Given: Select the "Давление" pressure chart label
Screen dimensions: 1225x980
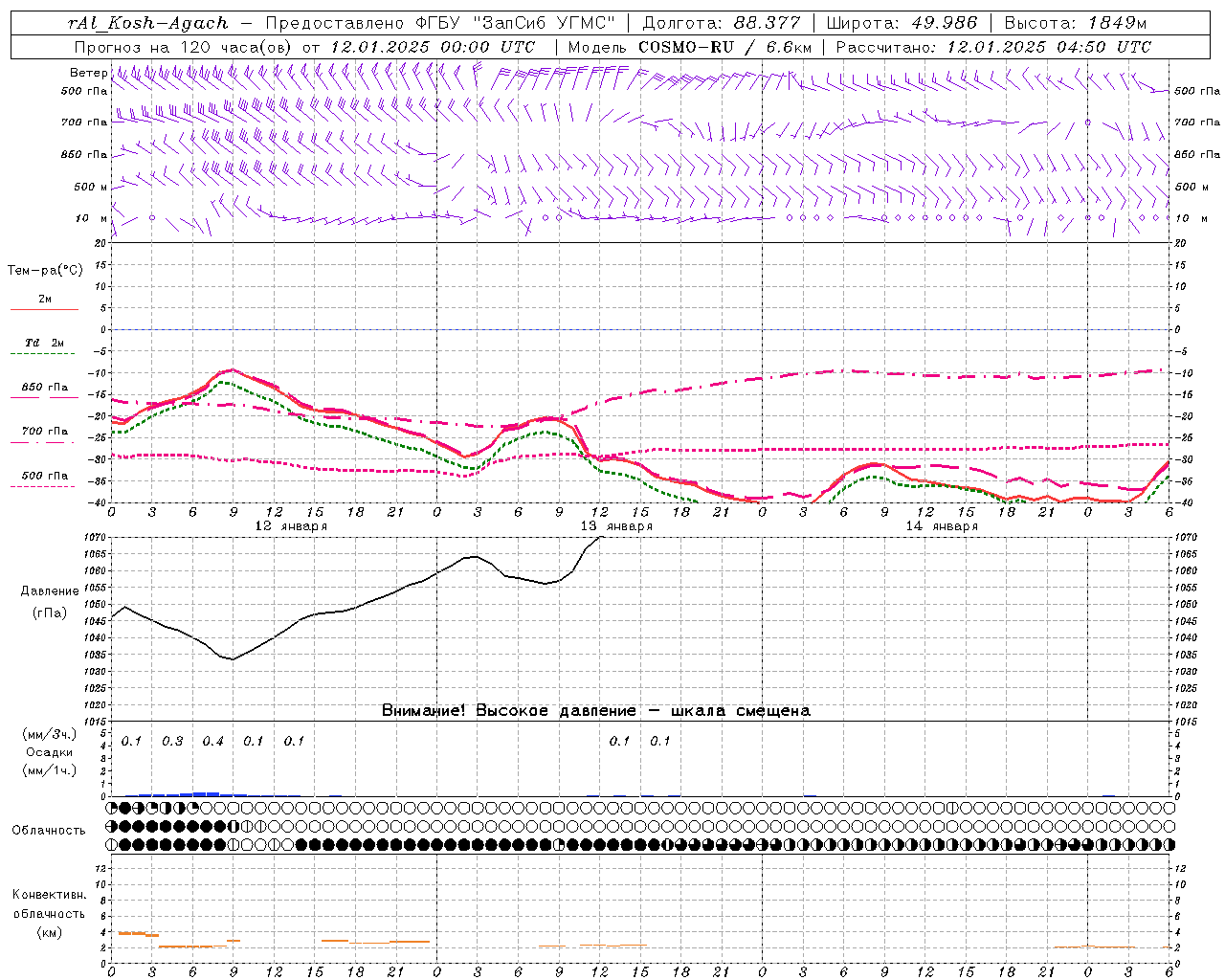Looking at the screenshot, I should [x=50, y=591].
